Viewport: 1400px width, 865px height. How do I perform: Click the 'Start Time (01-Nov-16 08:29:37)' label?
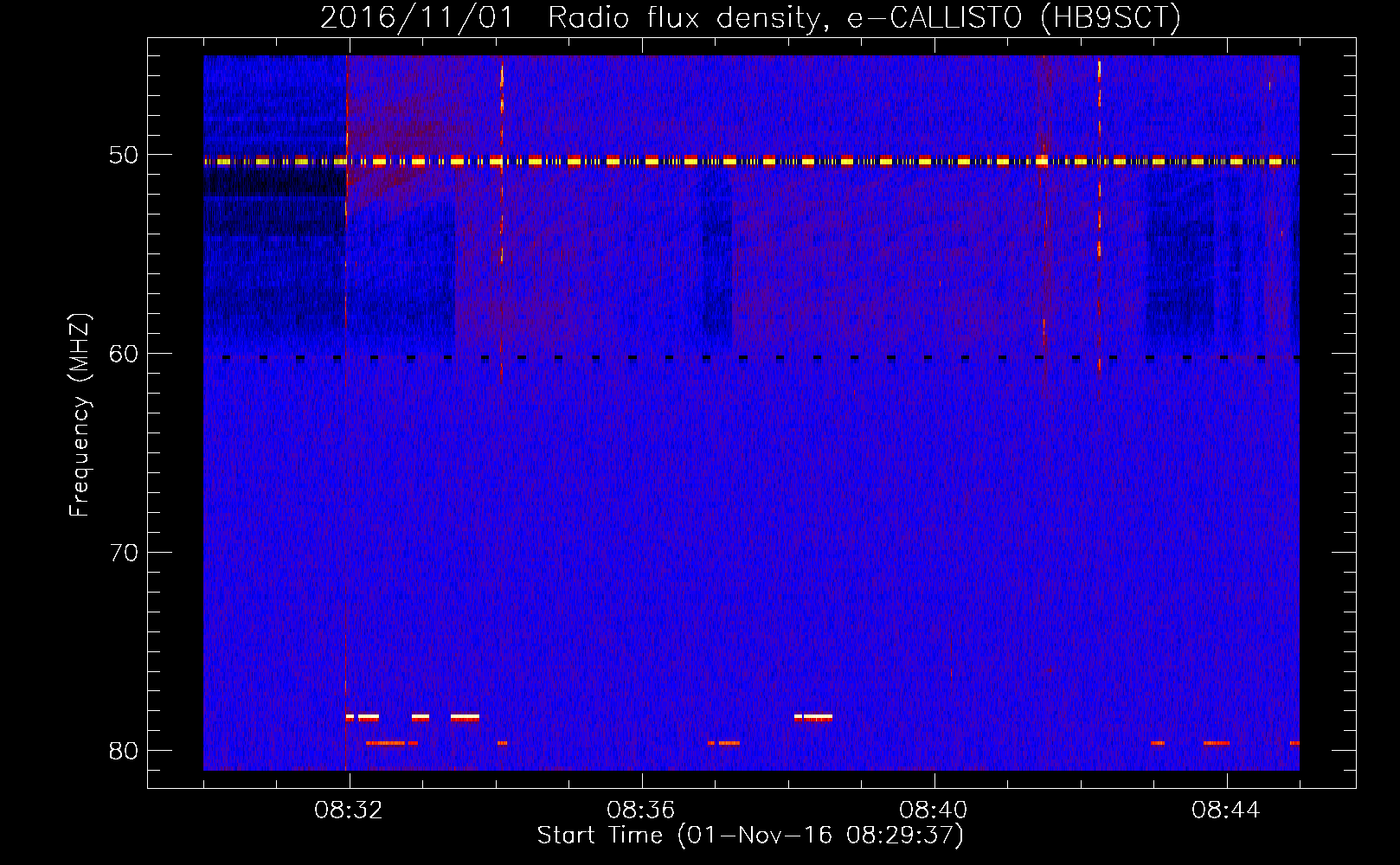750,836
